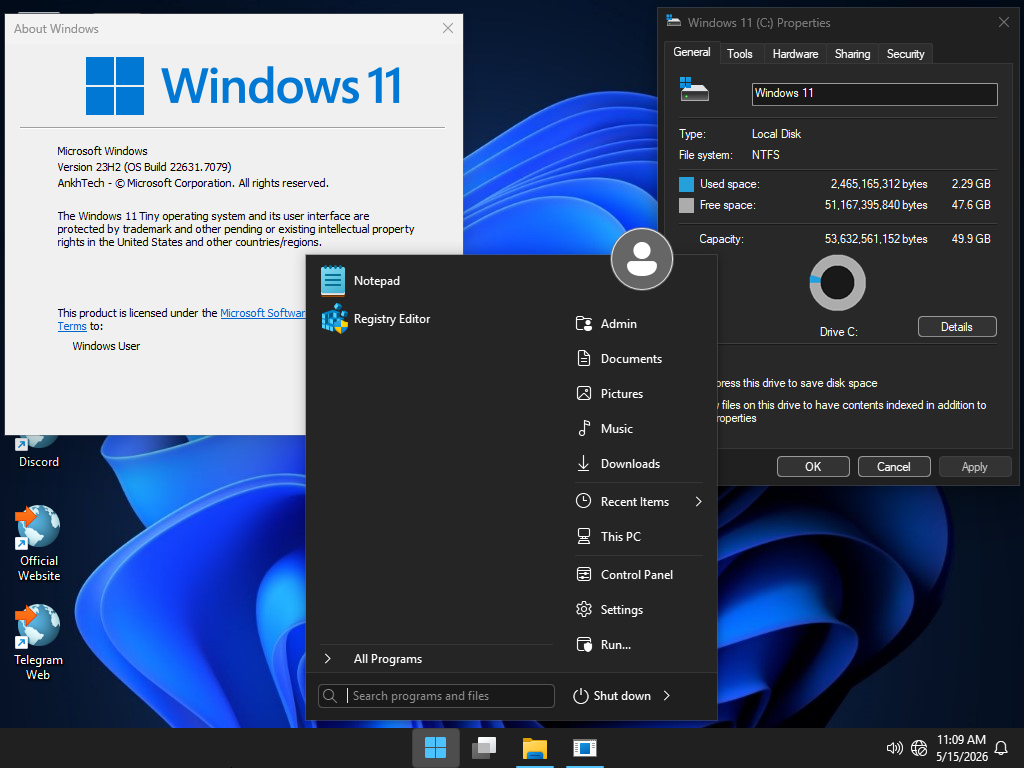
Task: Click the user account avatar picture
Action: 642,259
